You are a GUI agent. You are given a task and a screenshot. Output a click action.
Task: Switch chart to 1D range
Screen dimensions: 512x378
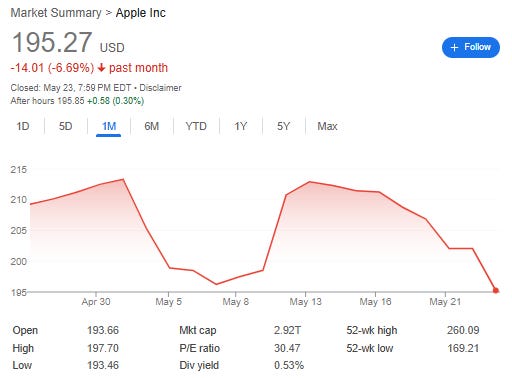pyautogui.click(x=23, y=126)
